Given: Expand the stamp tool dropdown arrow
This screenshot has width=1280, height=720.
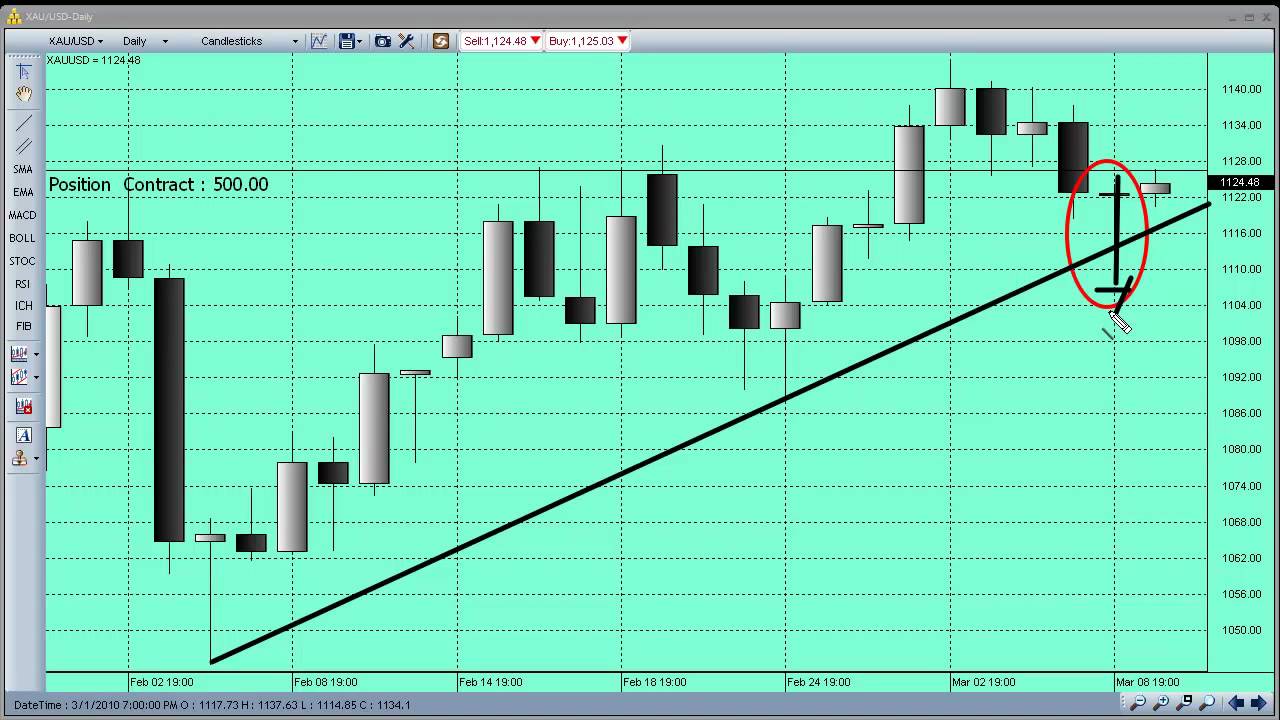Looking at the screenshot, I should 36,458.
